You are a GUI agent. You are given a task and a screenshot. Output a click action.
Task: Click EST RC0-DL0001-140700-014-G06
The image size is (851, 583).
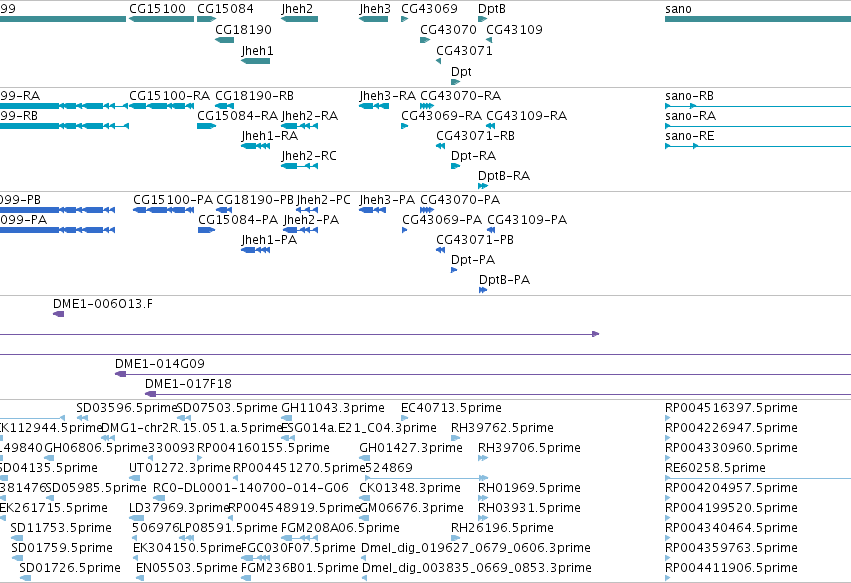click(x=251, y=489)
